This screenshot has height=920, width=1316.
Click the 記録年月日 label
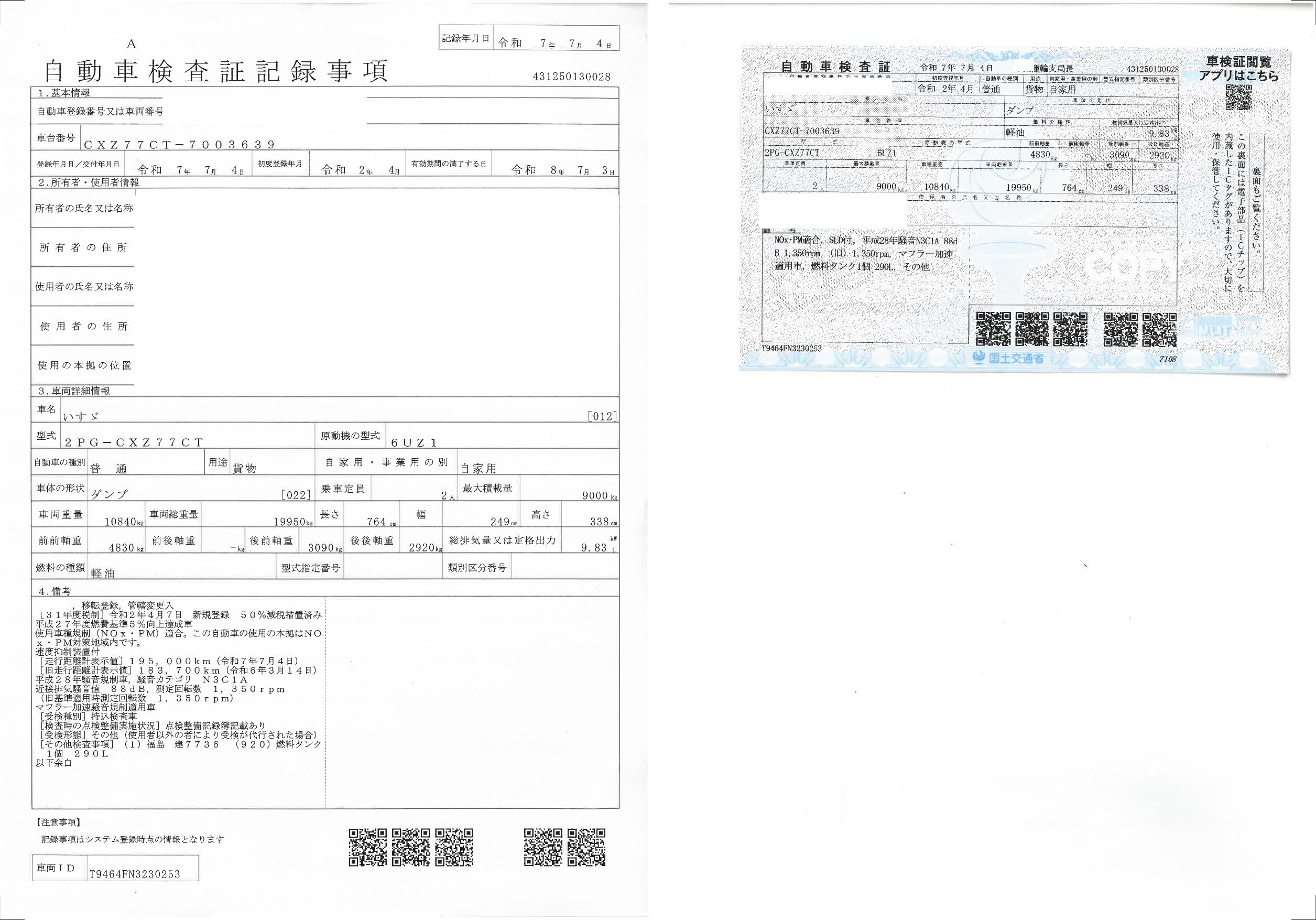point(465,38)
